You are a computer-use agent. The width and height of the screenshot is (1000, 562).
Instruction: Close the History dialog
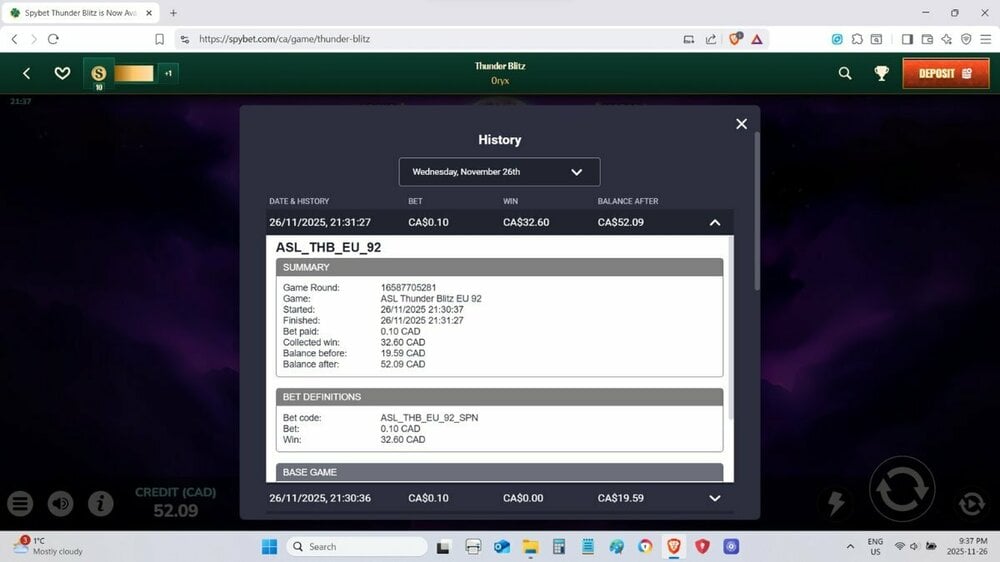(x=741, y=124)
